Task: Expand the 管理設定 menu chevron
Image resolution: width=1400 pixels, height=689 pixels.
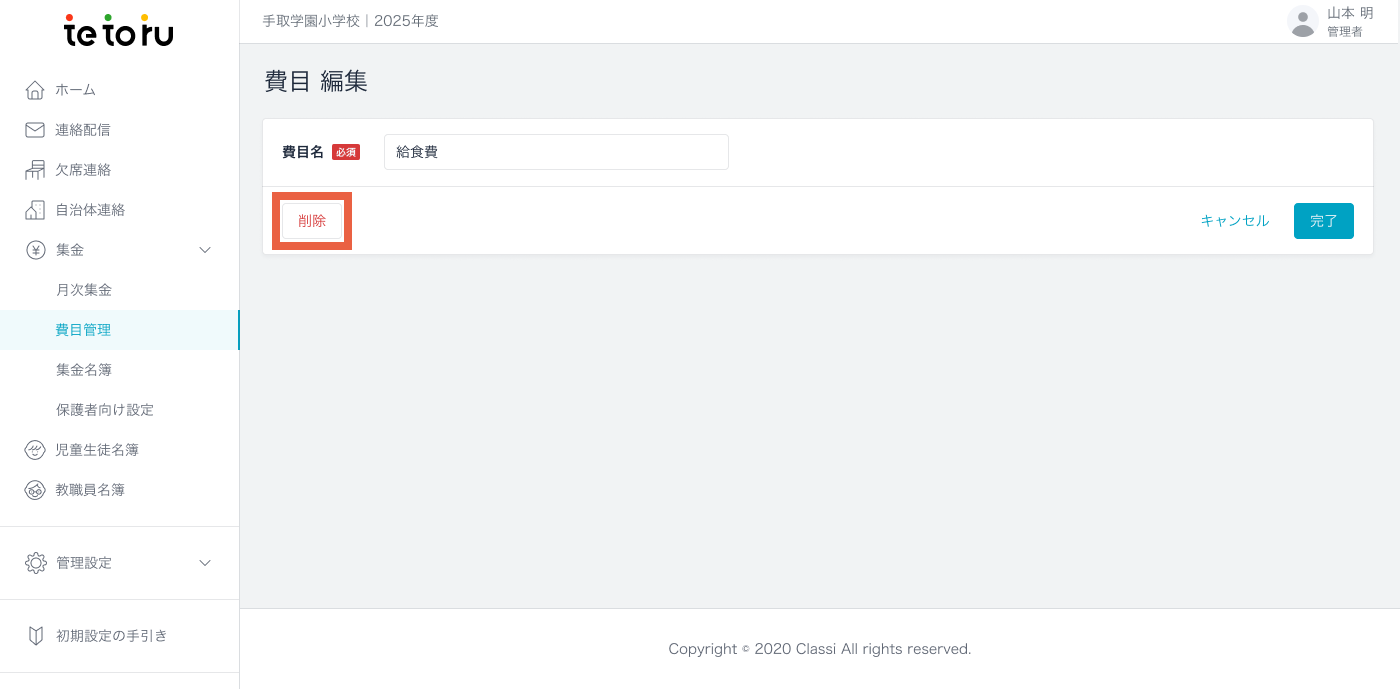Action: click(205, 563)
